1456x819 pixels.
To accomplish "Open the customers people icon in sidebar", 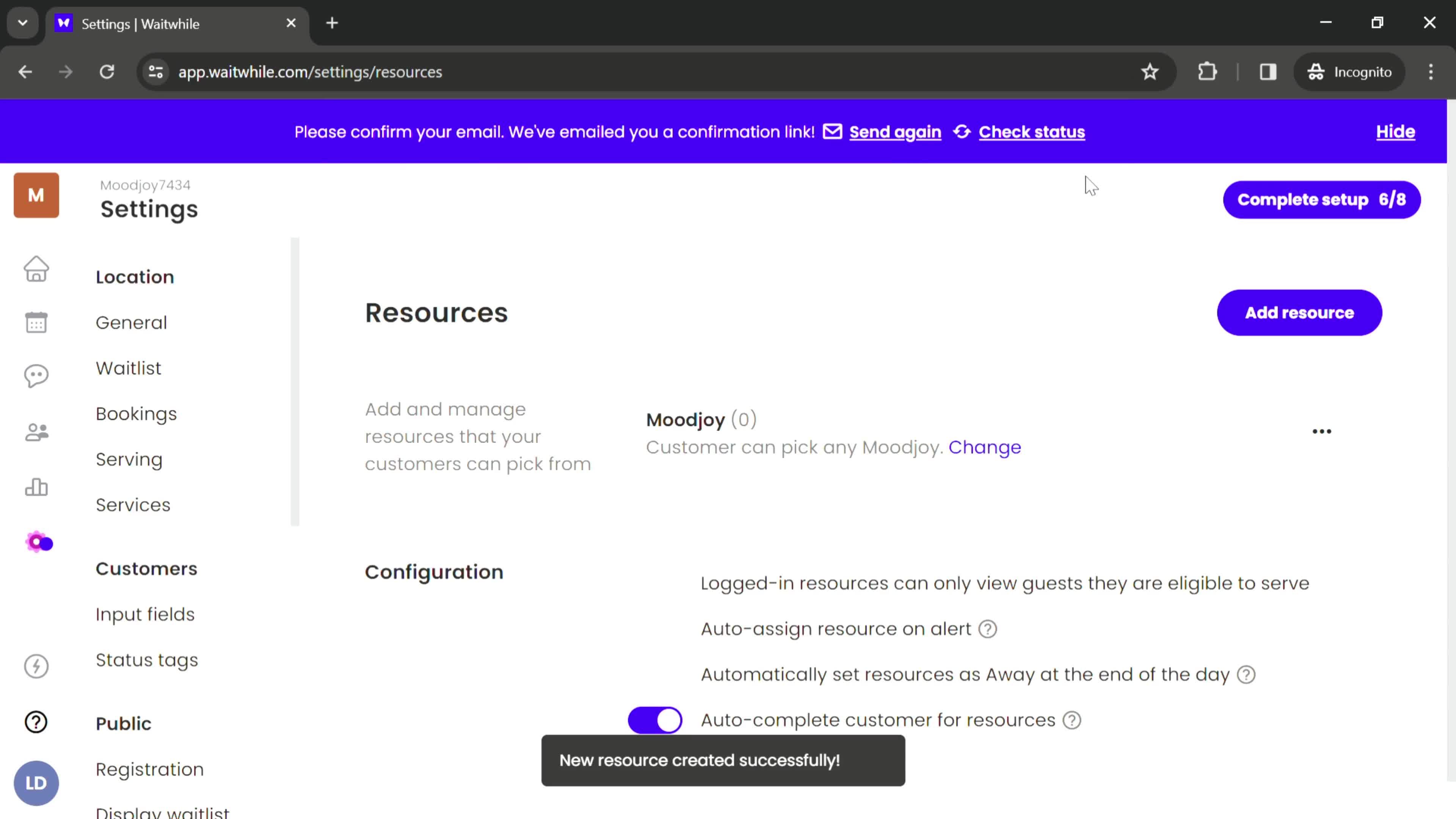I will [36, 432].
